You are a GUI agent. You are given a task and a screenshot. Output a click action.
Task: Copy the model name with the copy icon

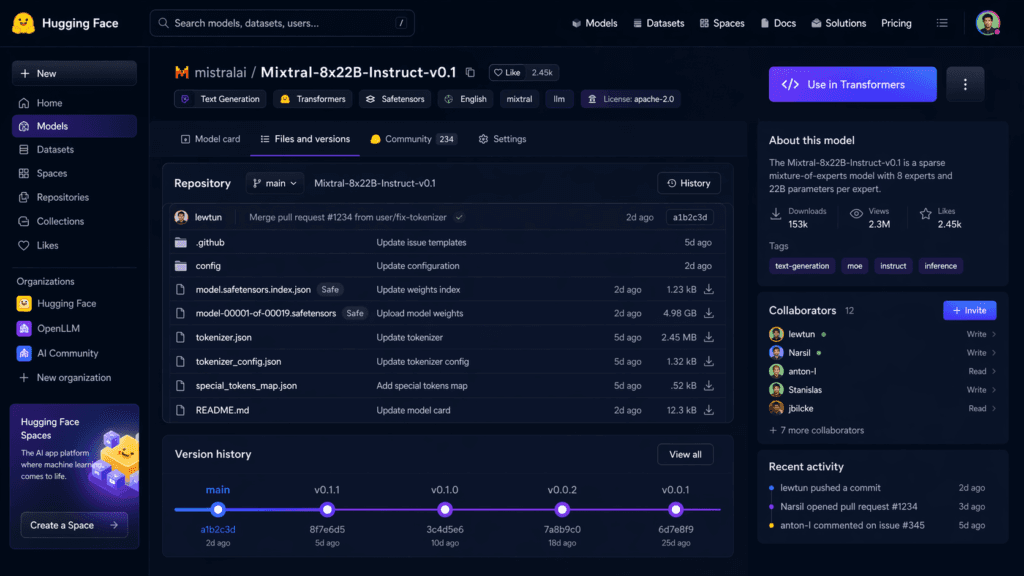coord(470,72)
